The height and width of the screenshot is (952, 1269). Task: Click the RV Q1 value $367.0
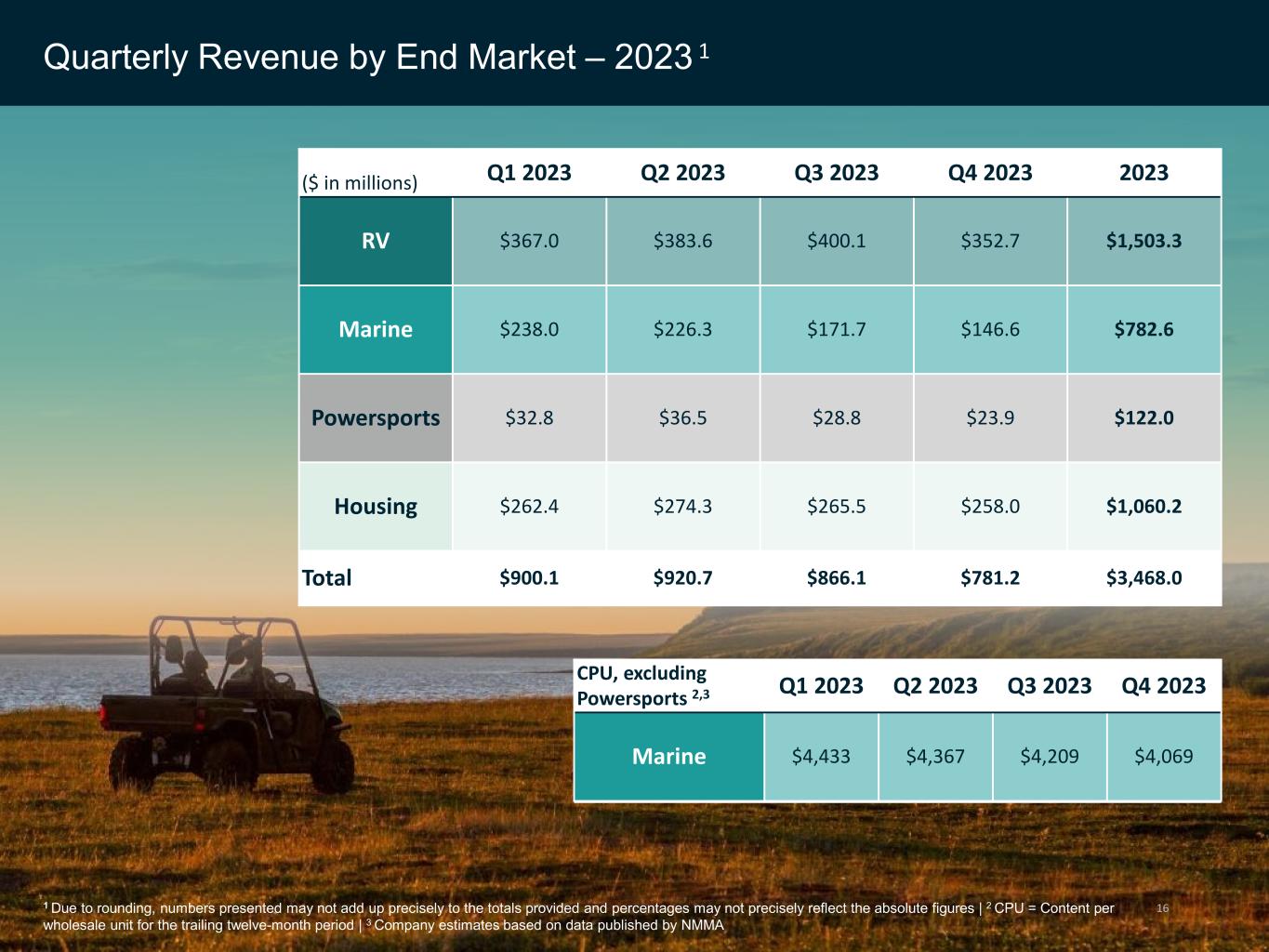click(x=529, y=241)
